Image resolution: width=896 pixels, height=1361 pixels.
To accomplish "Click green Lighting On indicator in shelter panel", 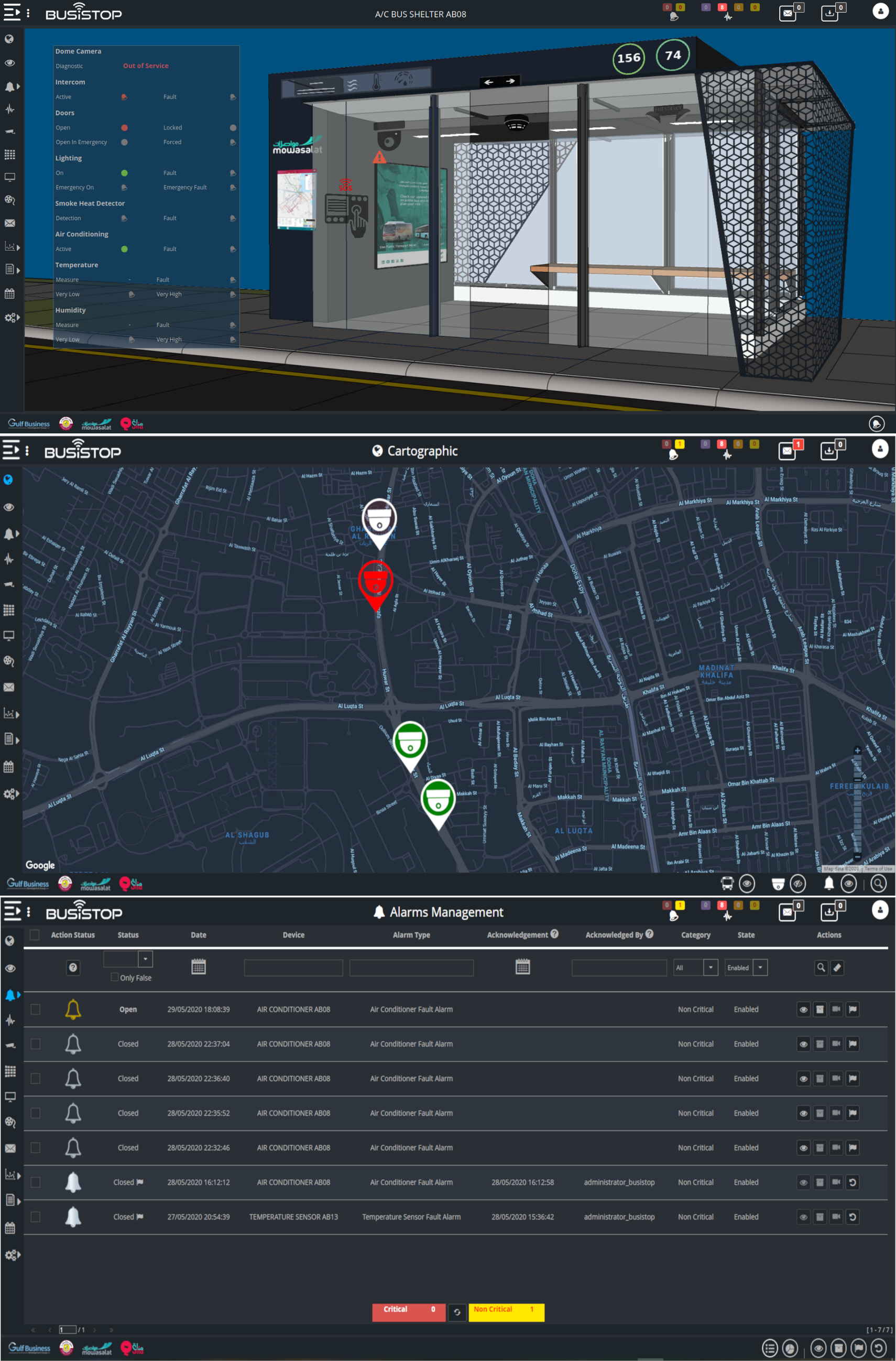I will point(124,173).
